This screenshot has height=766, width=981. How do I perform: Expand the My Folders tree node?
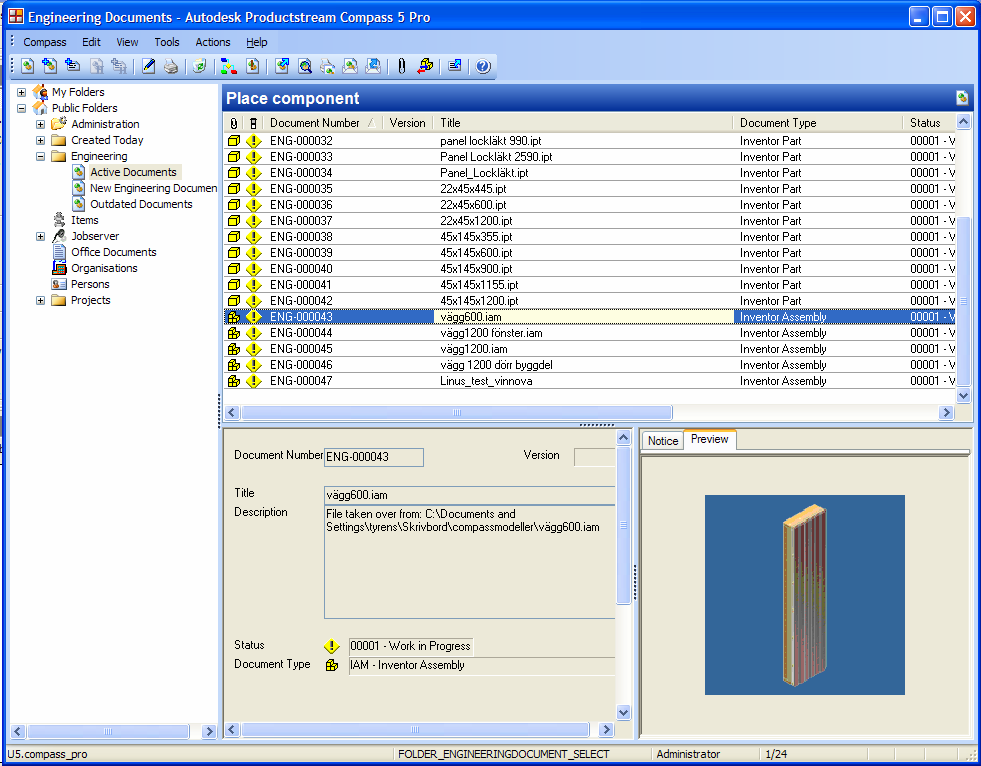pos(21,92)
